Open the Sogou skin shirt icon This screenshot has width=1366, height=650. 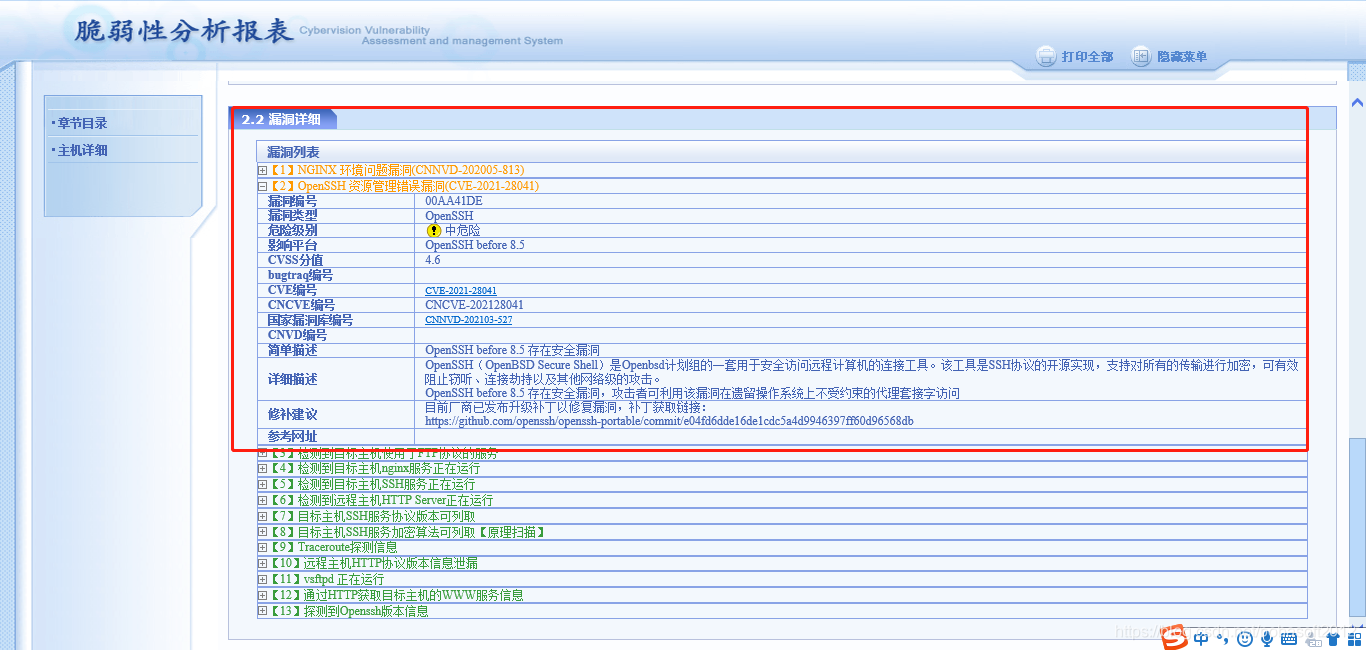(1333, 638)
